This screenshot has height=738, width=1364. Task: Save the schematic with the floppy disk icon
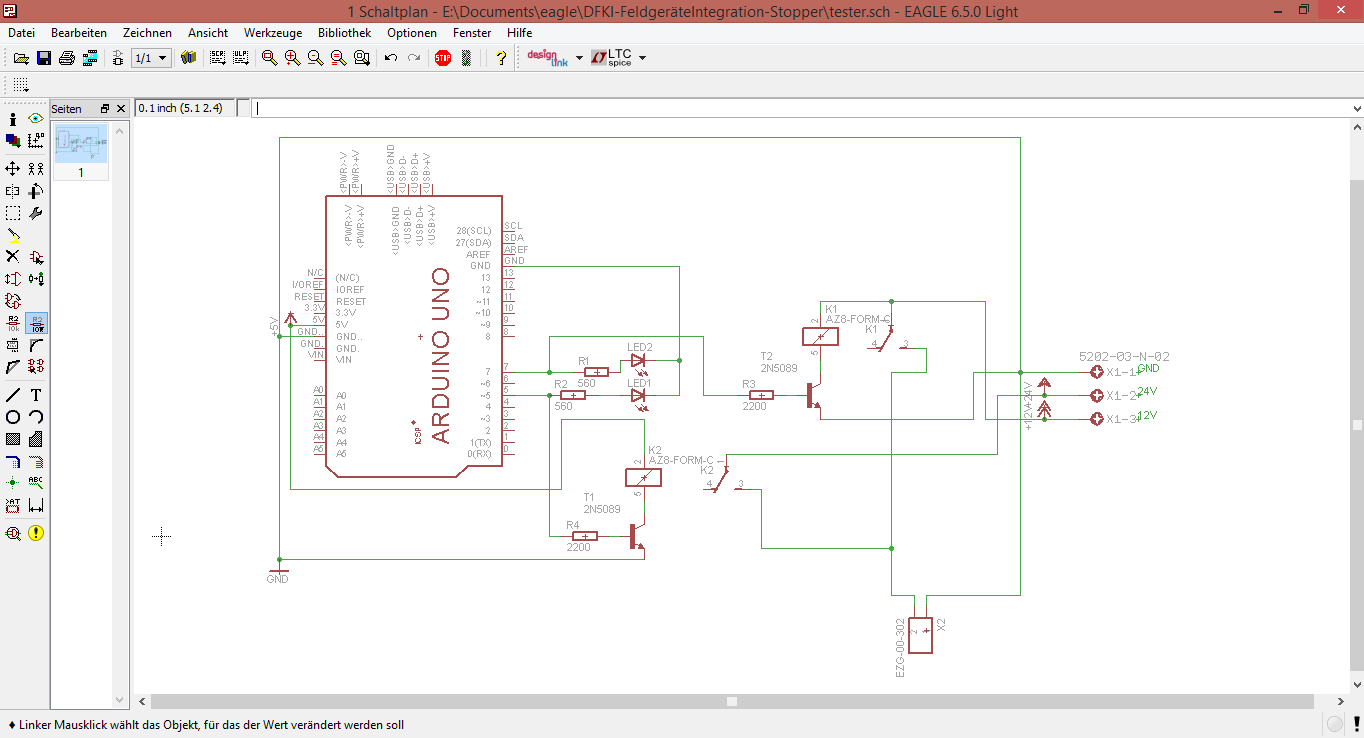(44, 58)
